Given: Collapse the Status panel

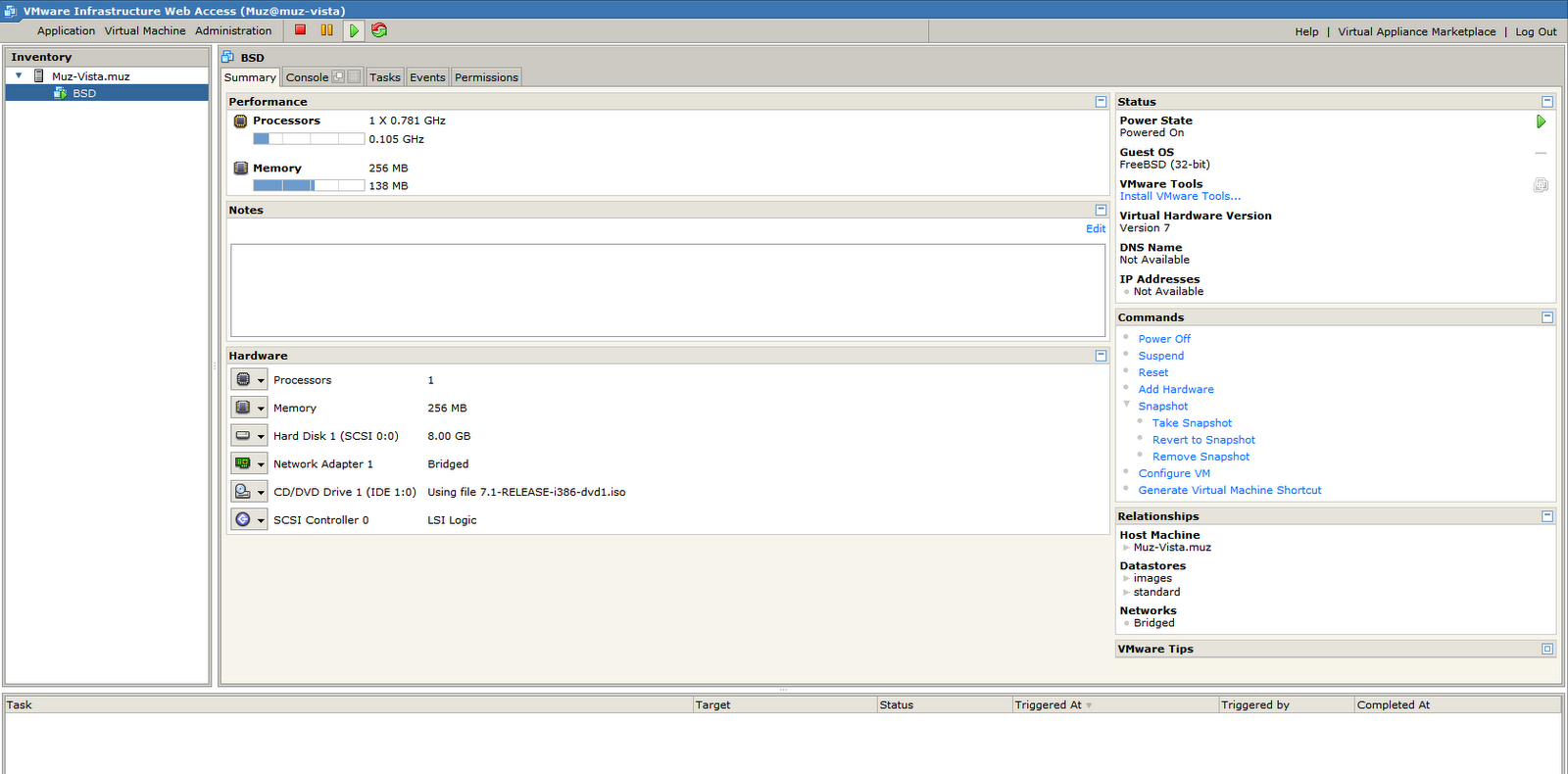Looking at the screenshot, I should click(x=1547, y=102).
